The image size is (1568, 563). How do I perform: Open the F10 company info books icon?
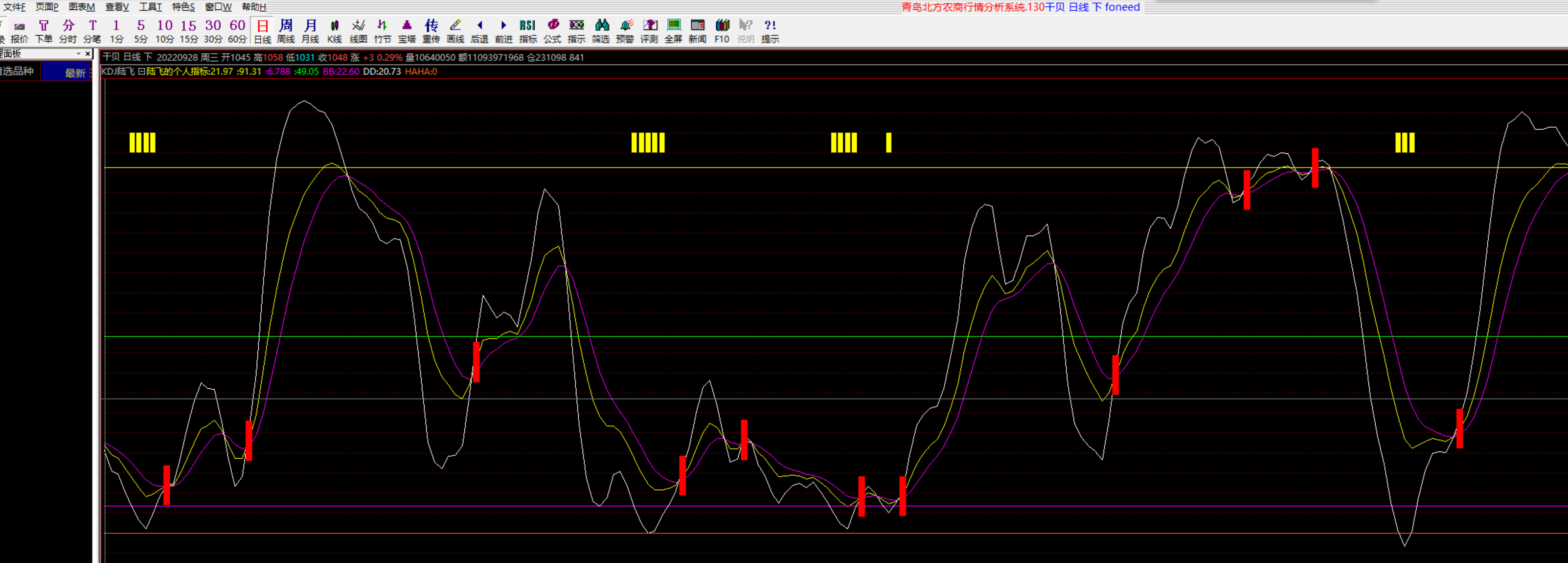(x=722, y=32)
